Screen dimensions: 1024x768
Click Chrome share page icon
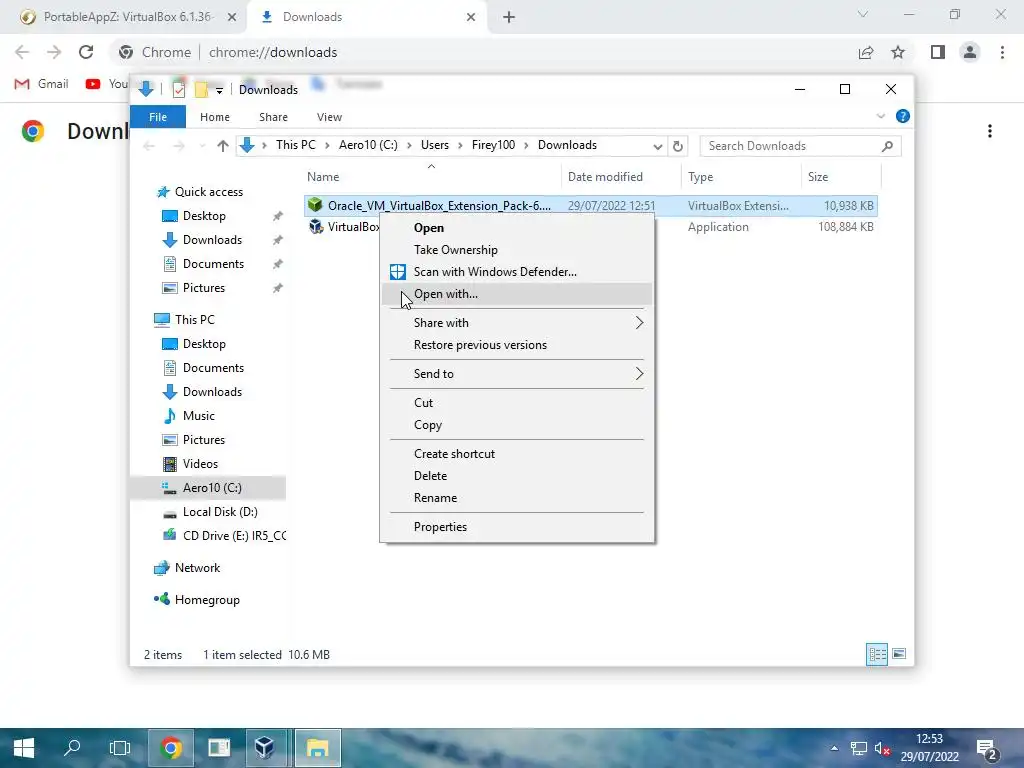[866, 52]
